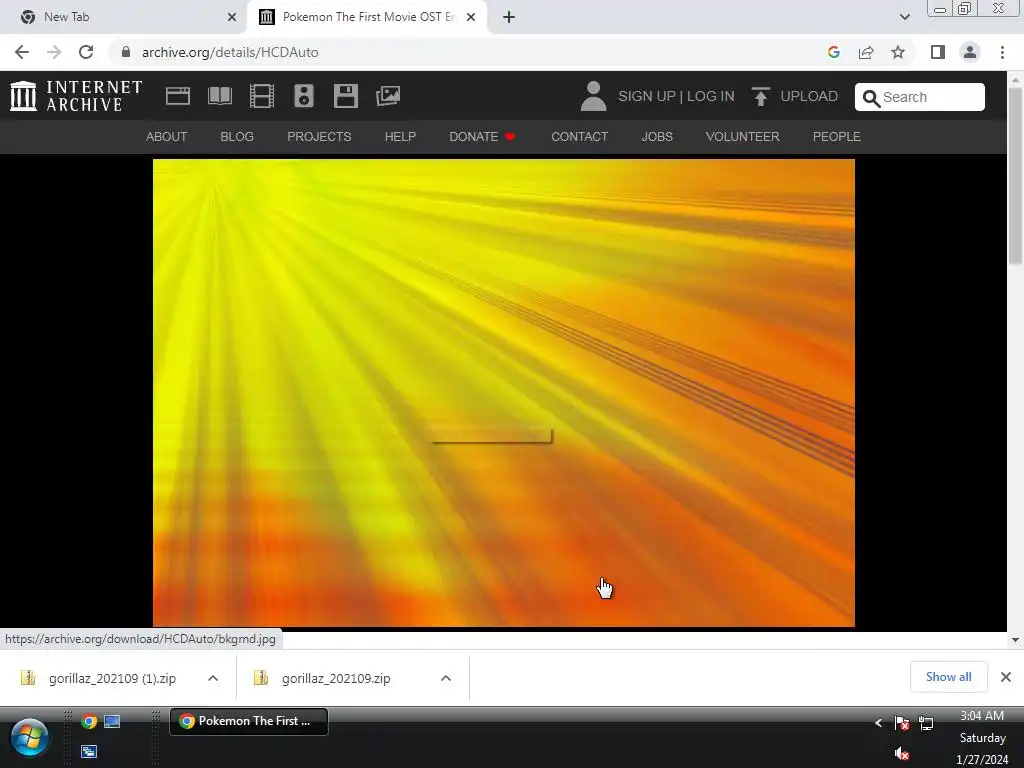Close the downloads bar

click(x=1006, y=677)
